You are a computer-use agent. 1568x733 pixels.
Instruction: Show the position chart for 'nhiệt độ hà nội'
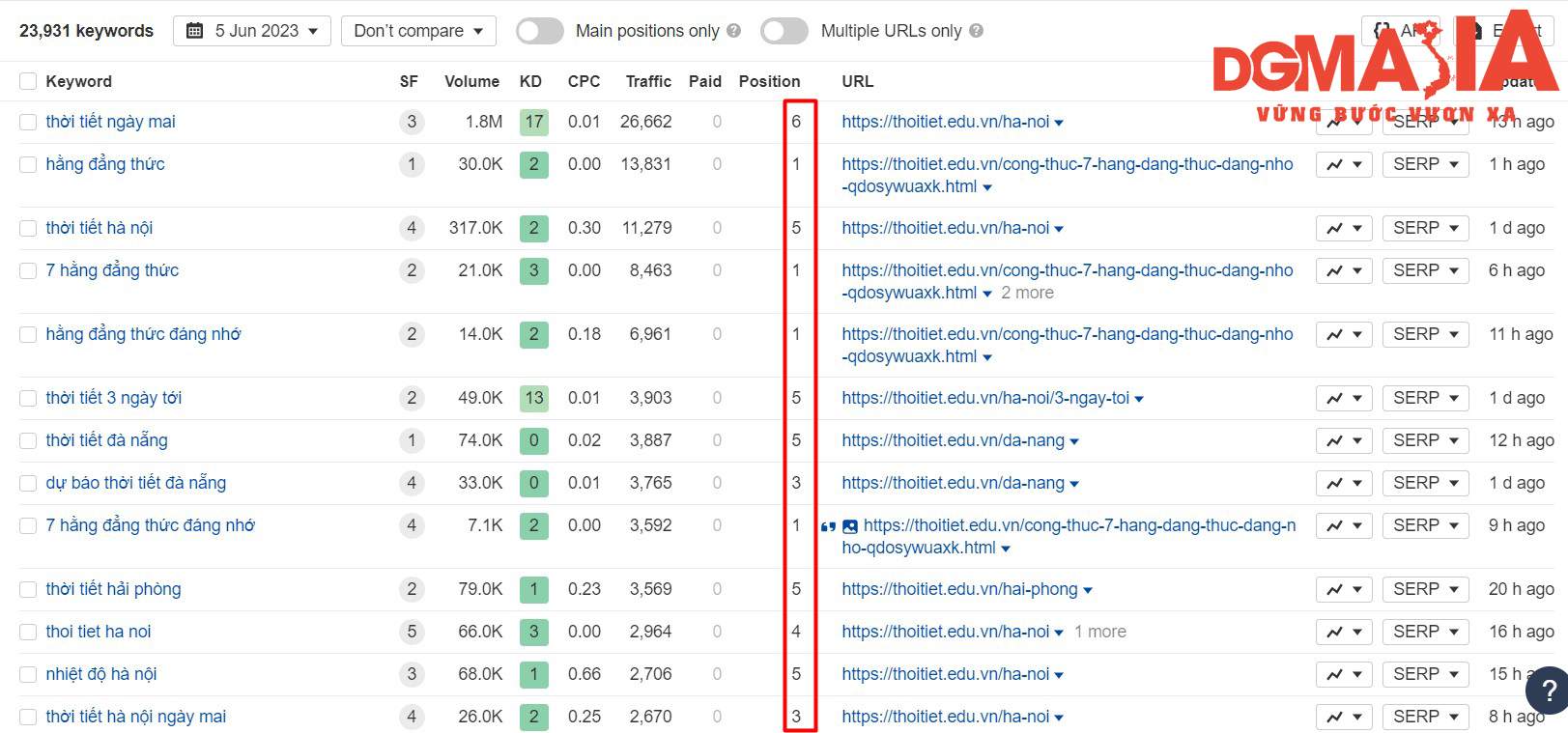pos(1344,674)
